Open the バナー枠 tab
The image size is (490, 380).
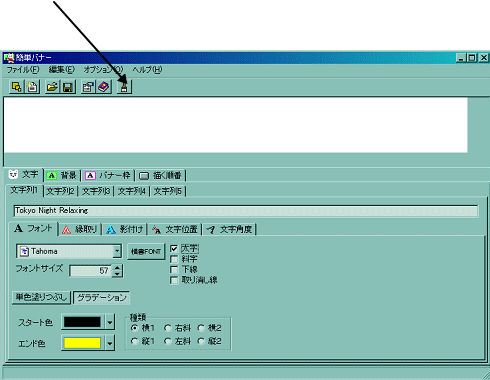pos(108,175)
